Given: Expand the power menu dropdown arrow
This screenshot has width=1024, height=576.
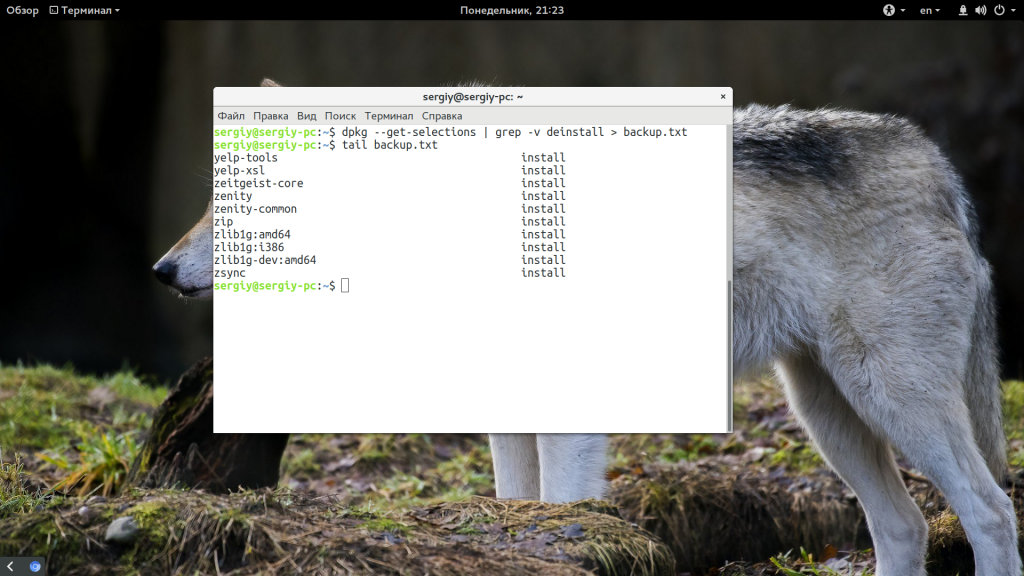Looking at the screenshot, I should [1014, 10].
